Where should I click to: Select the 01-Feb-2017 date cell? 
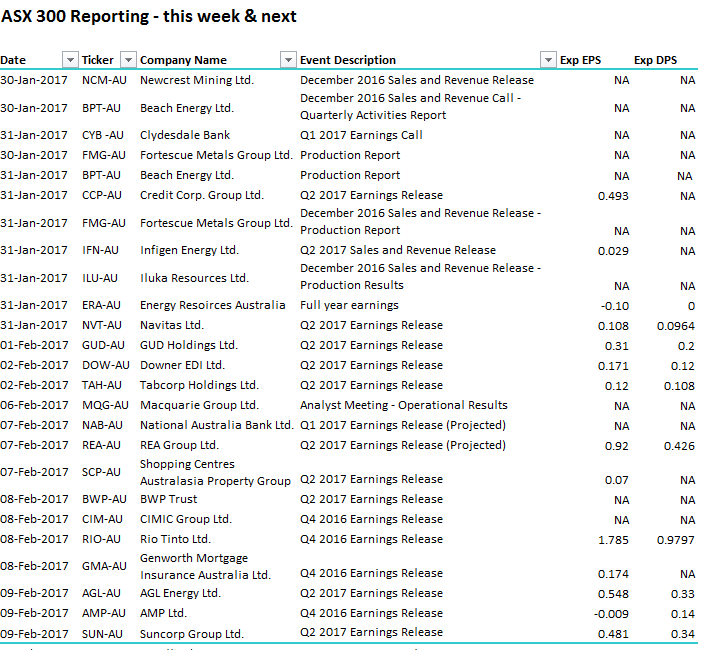point(34,345)
